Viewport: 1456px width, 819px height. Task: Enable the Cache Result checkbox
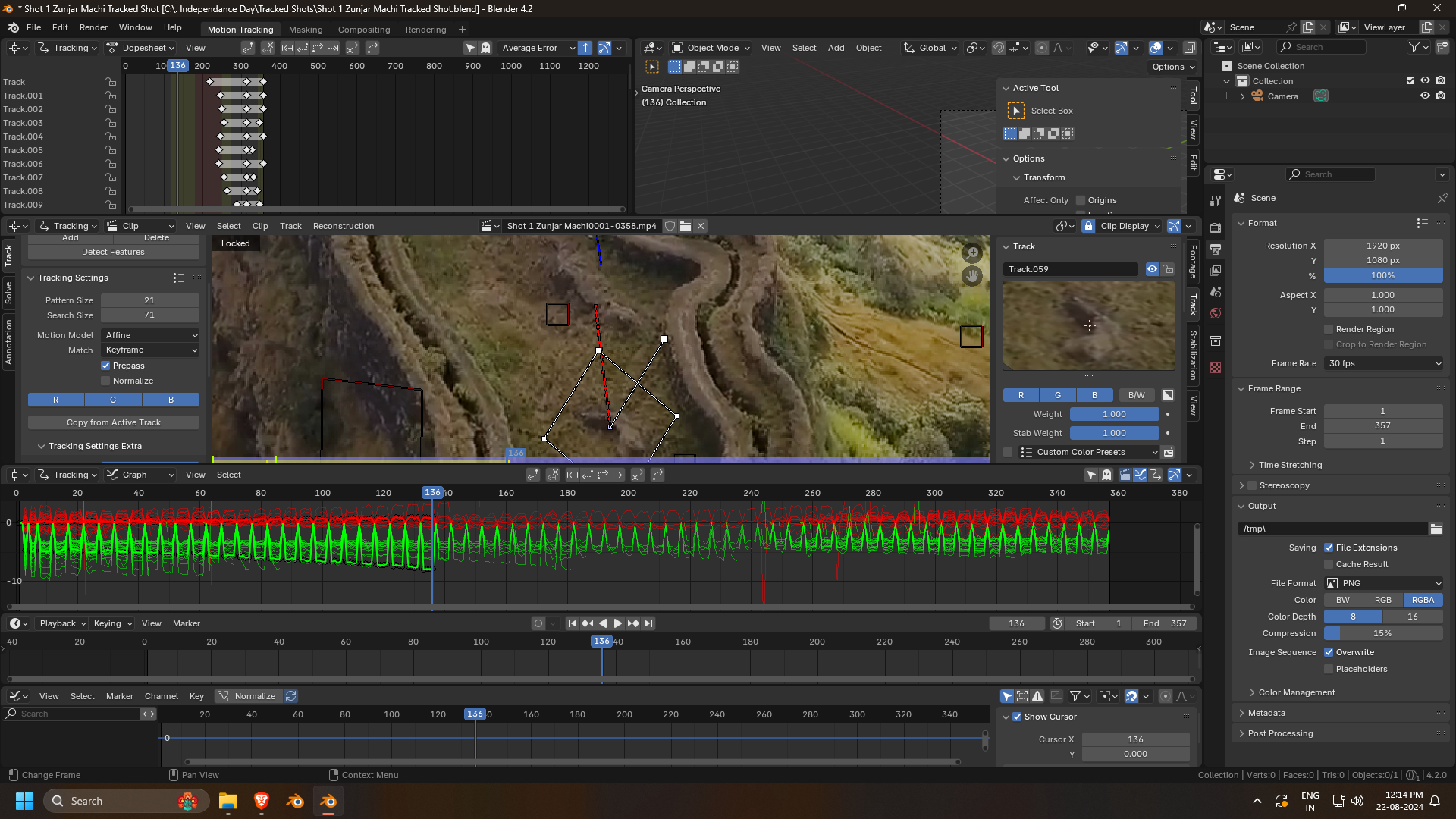click(1329, 564)
